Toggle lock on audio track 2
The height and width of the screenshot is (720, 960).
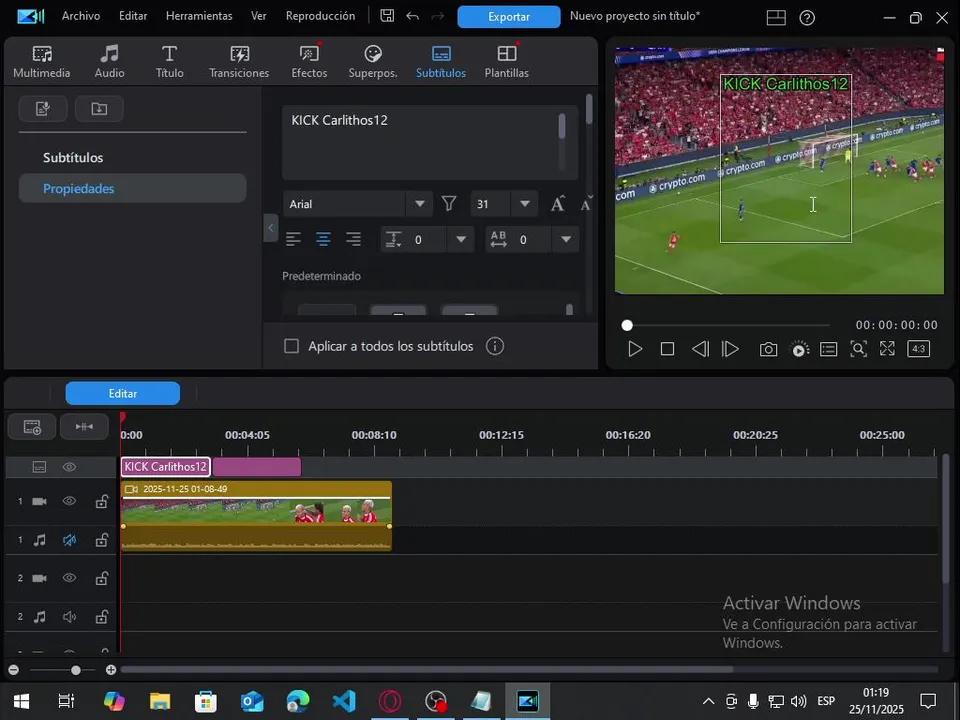pyautogui.click(x=102, y=617)
